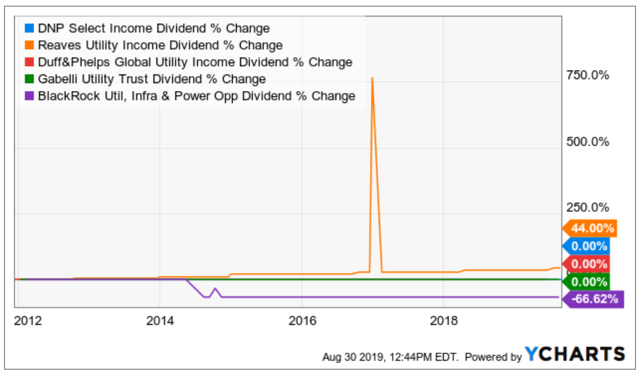The image size is (640, 376).
Task: Click the 2014 x-axis label
Action: pos(160,321)
